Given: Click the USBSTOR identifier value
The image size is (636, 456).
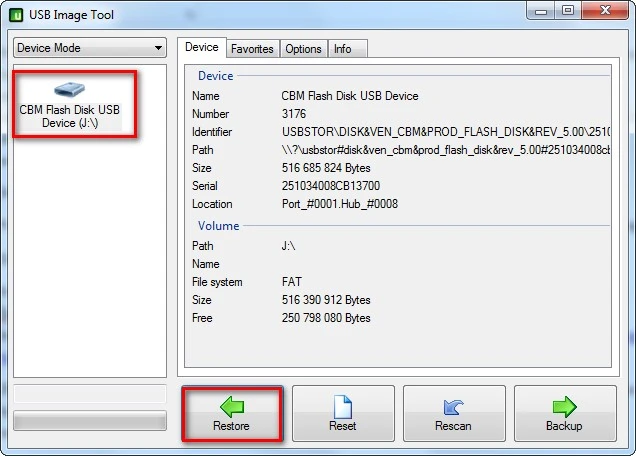Looking at the screenshot, I should point(446,132).
